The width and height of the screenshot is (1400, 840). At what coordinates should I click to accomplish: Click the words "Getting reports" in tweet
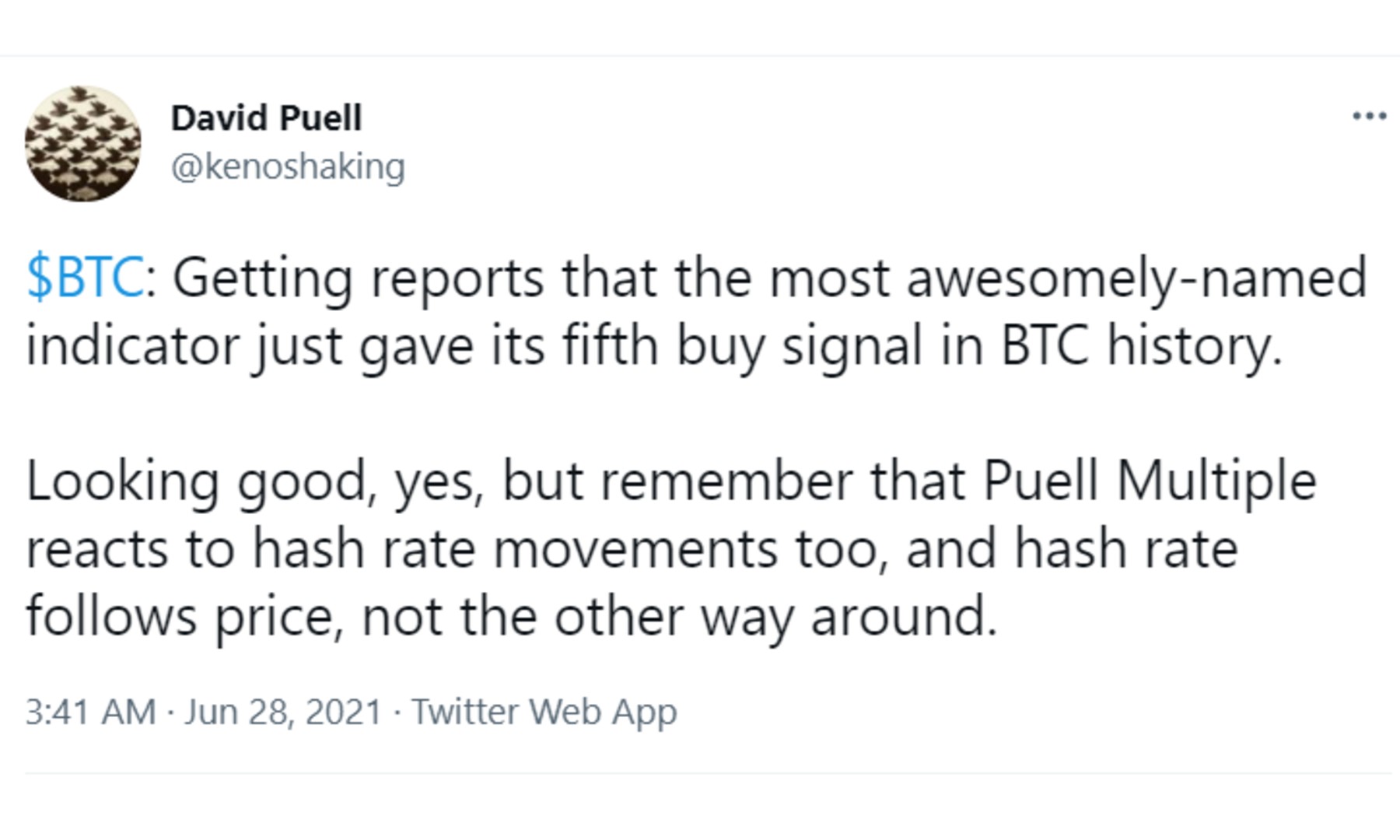358,278
